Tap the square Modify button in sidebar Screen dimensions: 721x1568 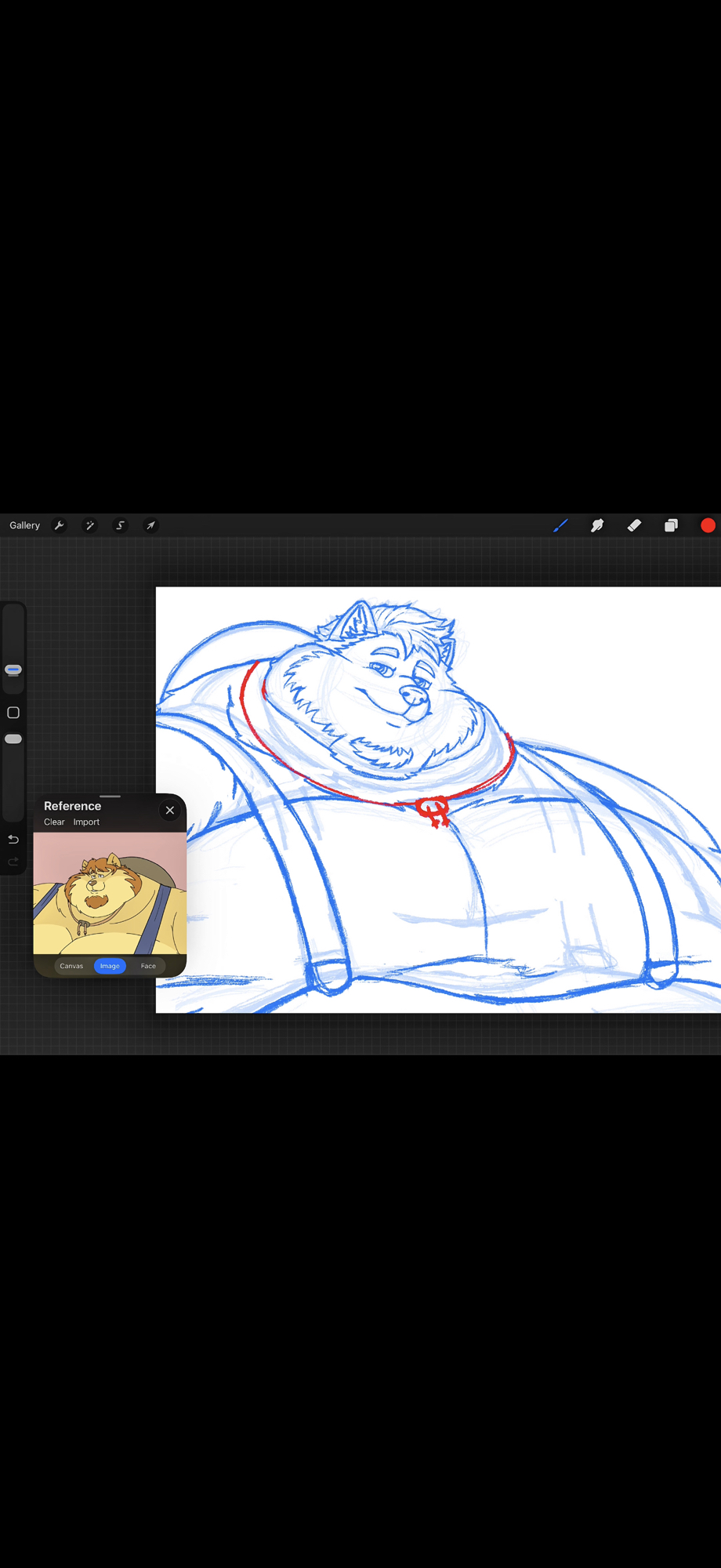13,713
